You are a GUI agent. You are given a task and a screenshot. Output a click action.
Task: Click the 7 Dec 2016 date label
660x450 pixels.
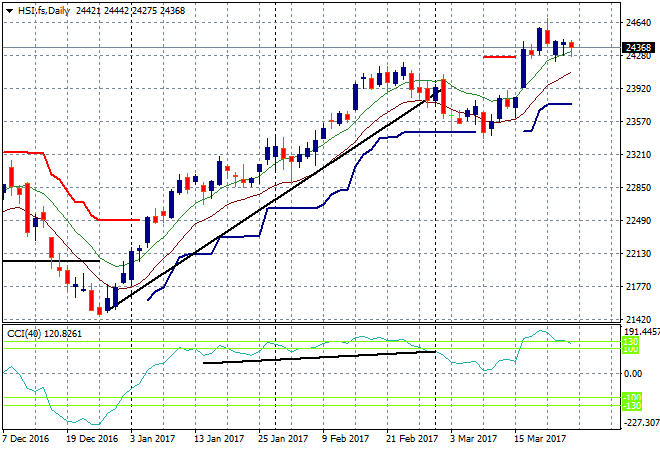pyautogui.click(x=26, y=439)
